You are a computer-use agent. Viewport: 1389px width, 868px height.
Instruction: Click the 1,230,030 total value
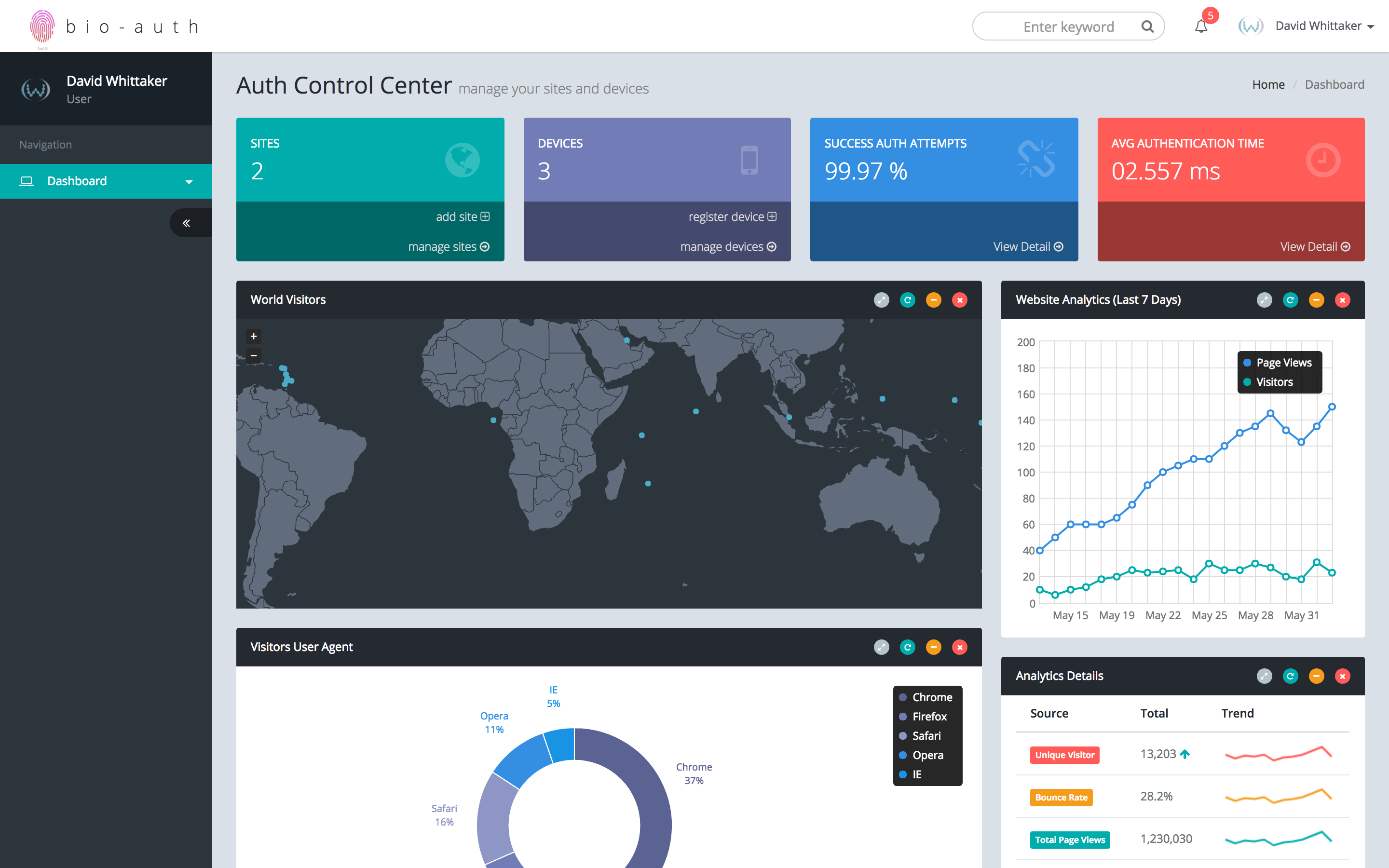1166,839
